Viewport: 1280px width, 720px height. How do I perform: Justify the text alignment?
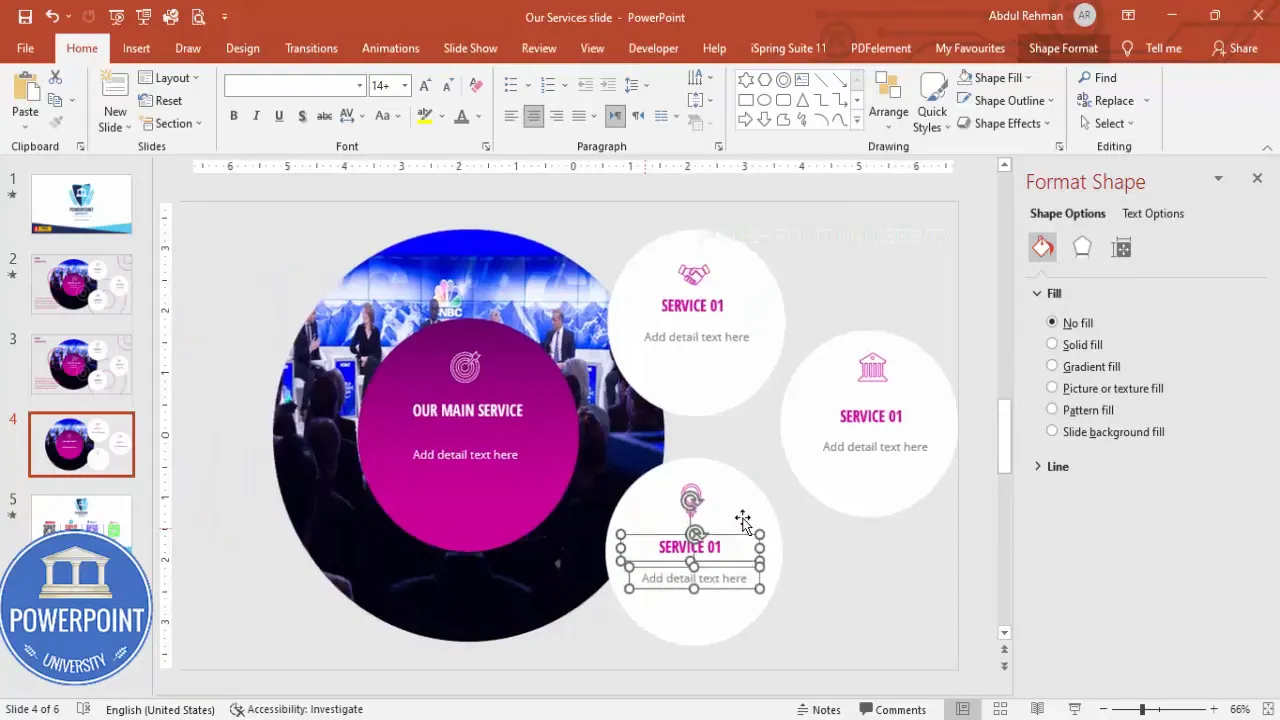pos(579,116)
